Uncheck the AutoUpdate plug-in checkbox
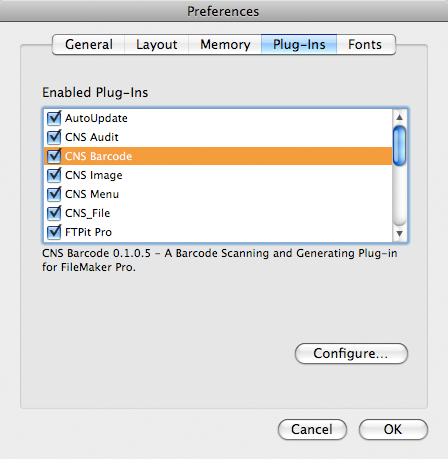This screenshot has width=448, height=459. pos(54,118)
